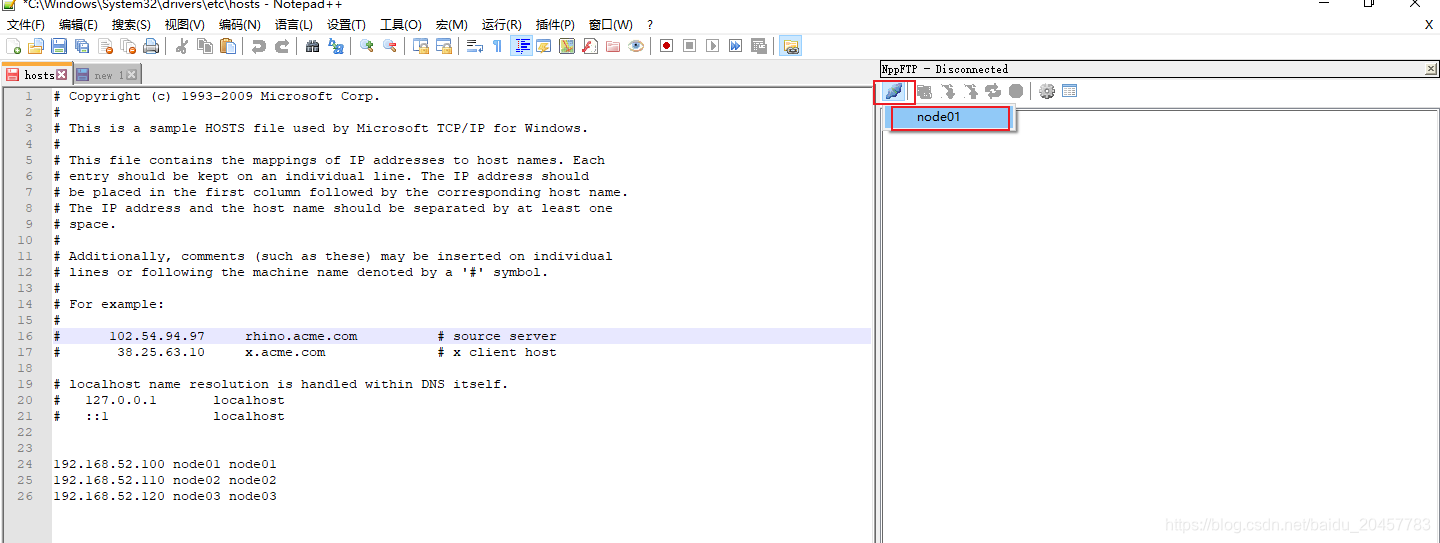1440x543 pixels.
Task: Open the Replace dialog icon
Action: [336, 46]
